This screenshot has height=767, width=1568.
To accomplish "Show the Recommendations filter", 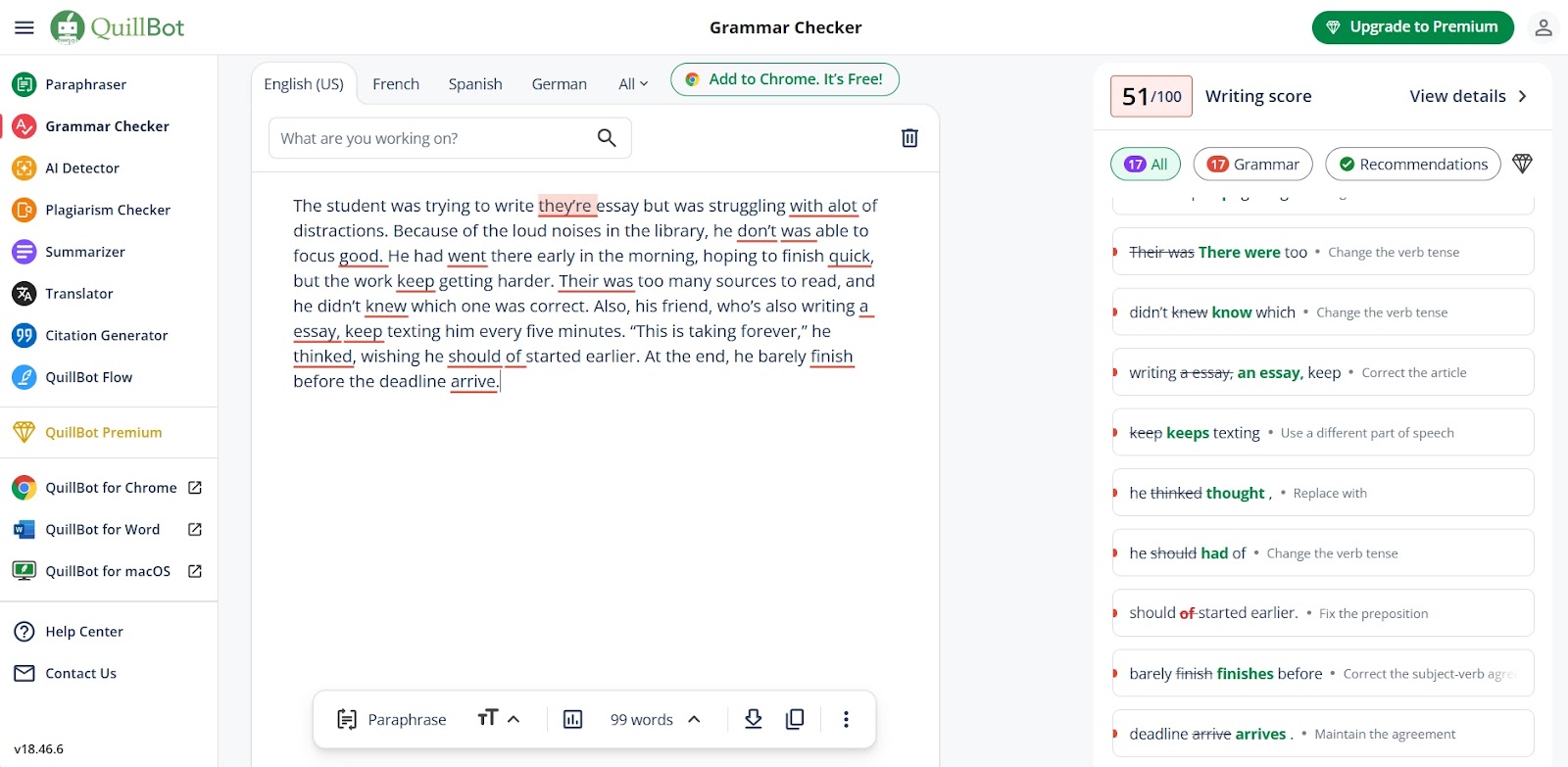I will point(1413,165).
